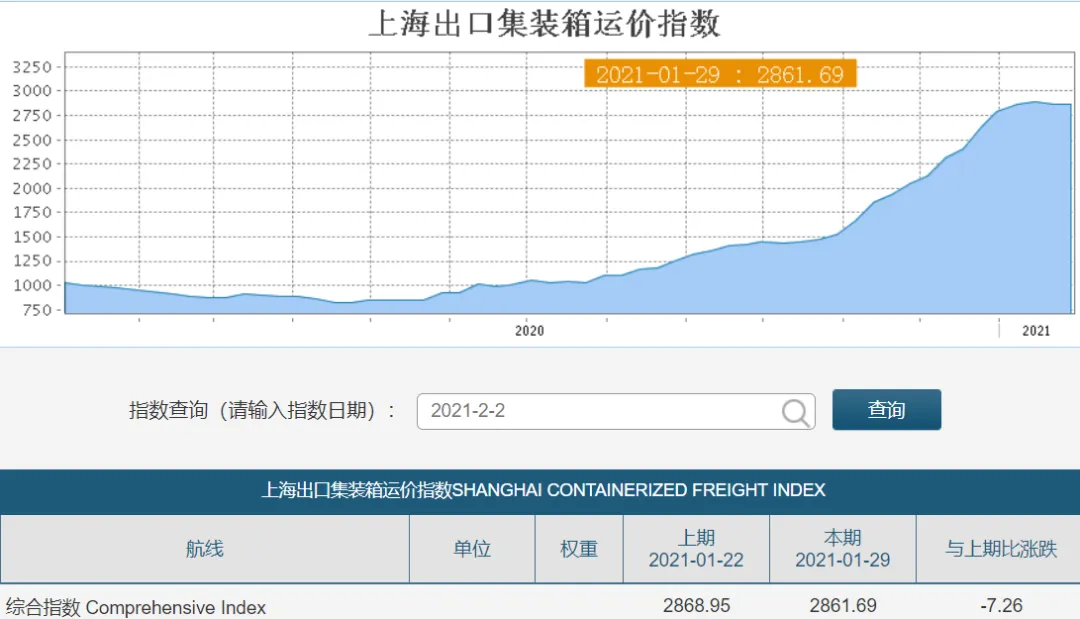Click the orange 2021-01-29 tooltip label

pyautogui.click(x=720, y=74)
